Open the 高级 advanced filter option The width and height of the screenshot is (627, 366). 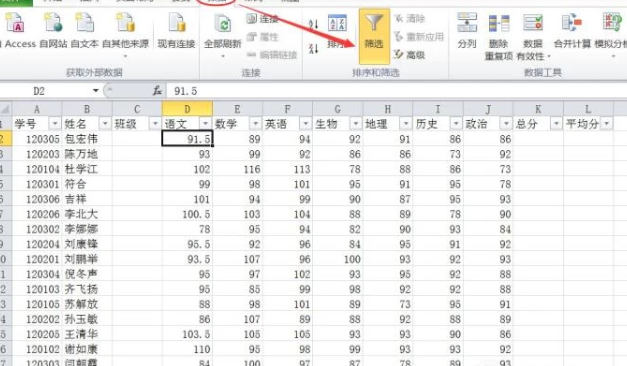409,54
